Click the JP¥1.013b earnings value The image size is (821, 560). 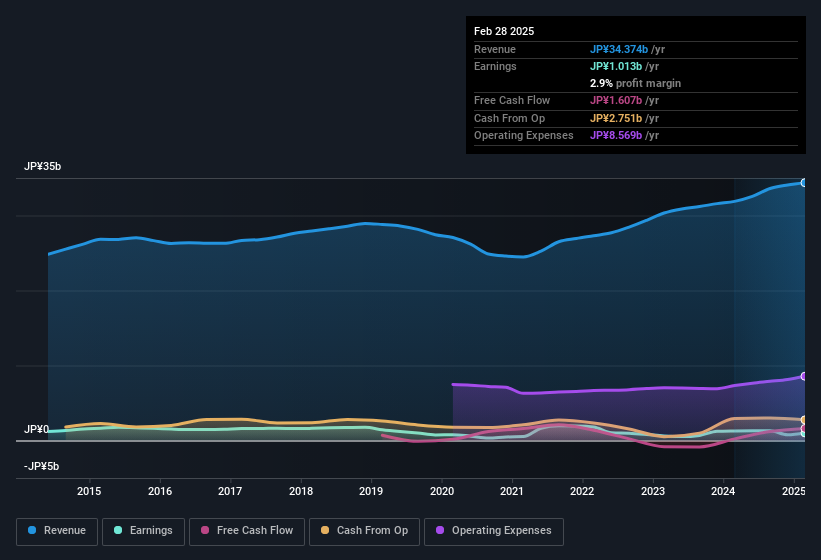[x=616, y=66]
